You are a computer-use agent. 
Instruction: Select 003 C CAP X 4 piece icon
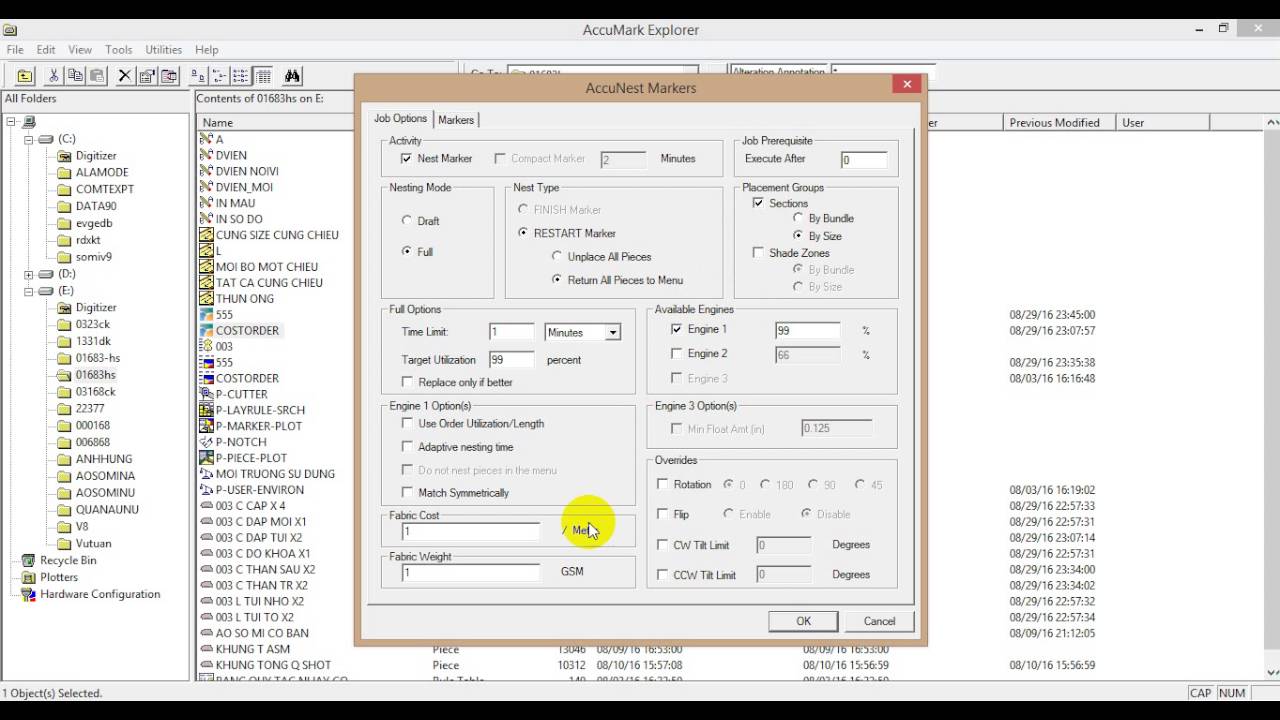click(x=206, y=506)
